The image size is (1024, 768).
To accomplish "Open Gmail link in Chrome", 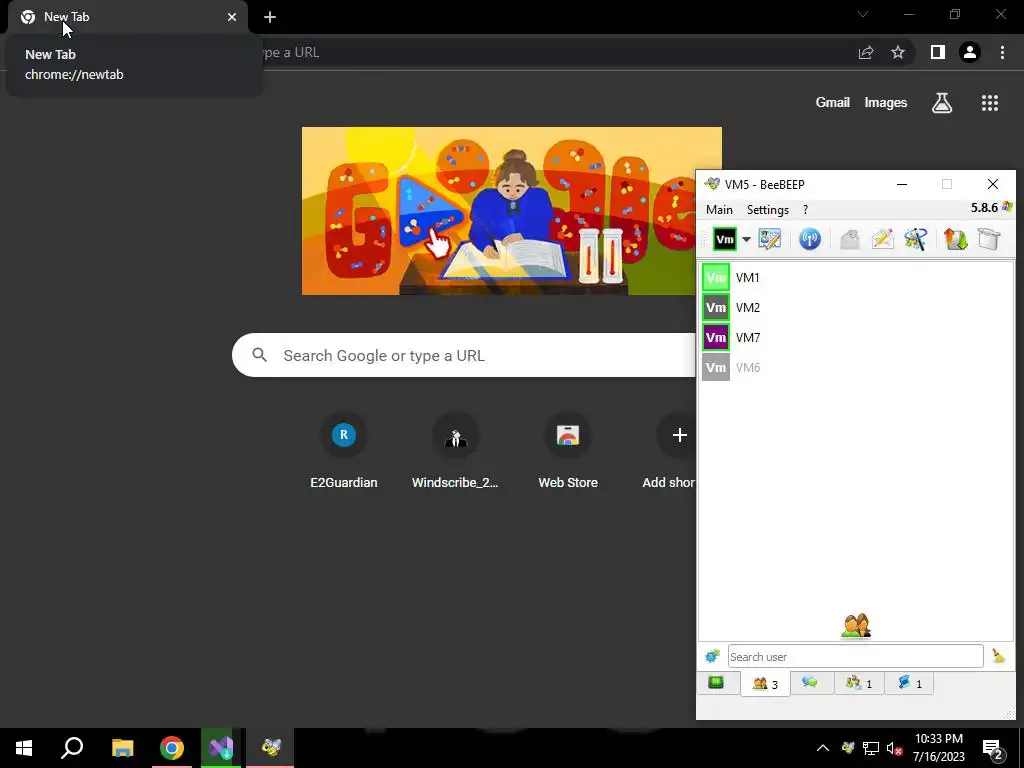I will pyautogui.click(x=833, y=103).
